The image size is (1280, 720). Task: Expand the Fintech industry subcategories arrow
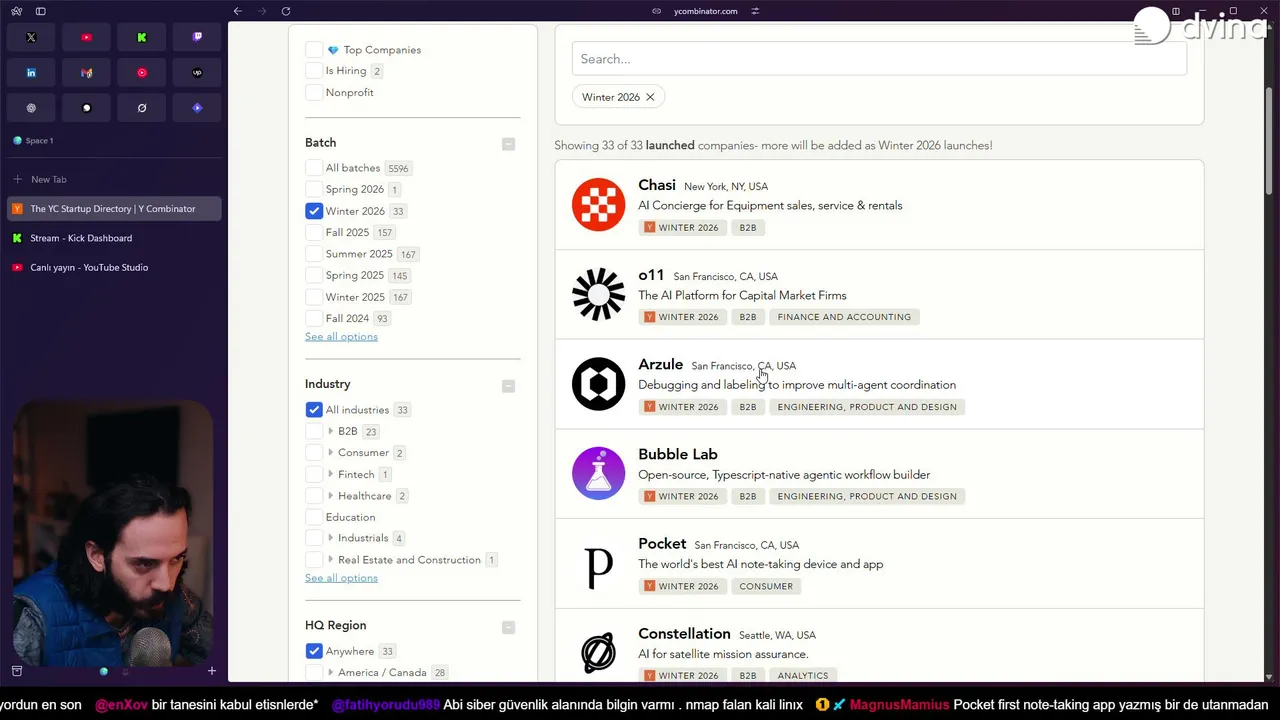click(330, 474)
